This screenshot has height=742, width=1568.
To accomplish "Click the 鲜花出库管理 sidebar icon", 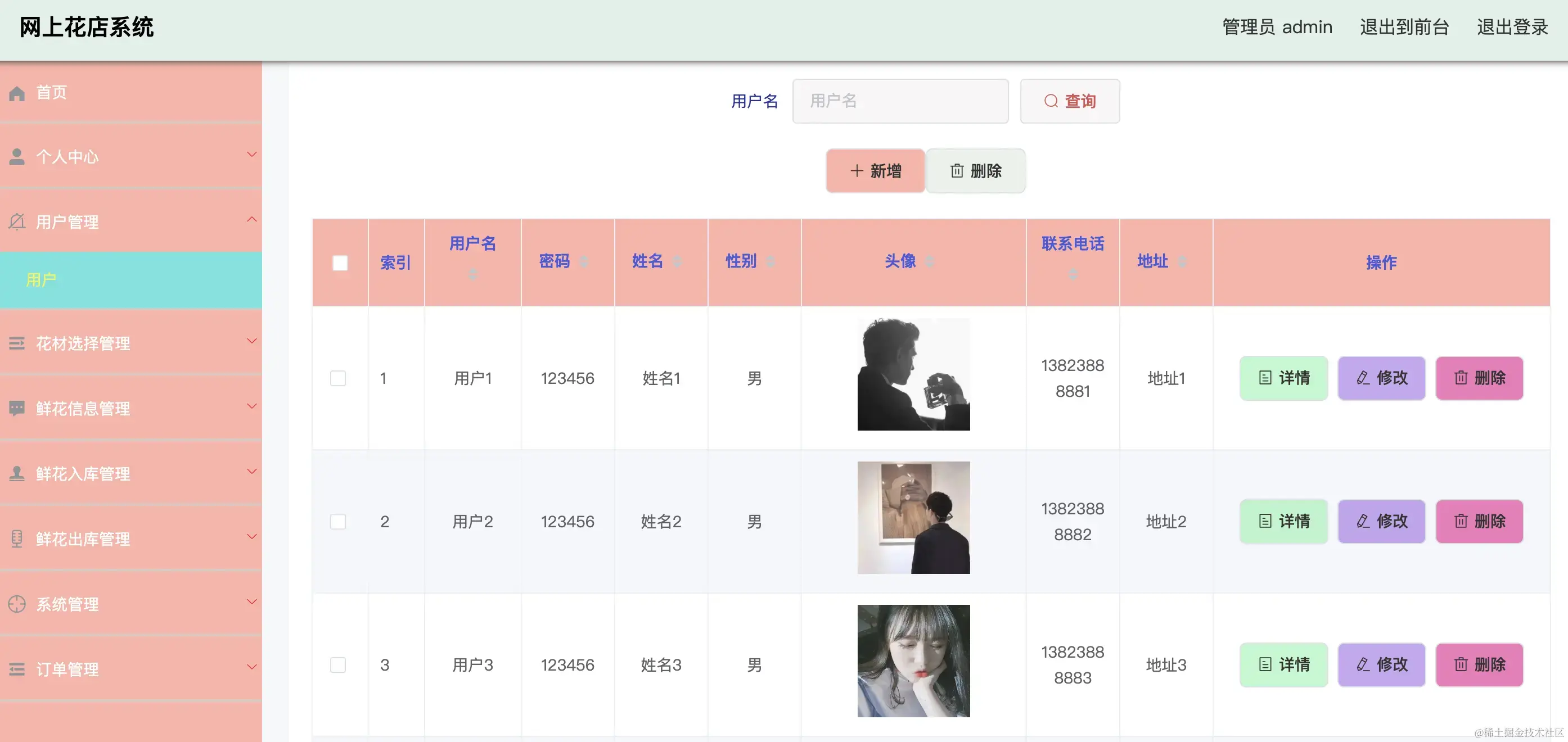I will (17, 539).
